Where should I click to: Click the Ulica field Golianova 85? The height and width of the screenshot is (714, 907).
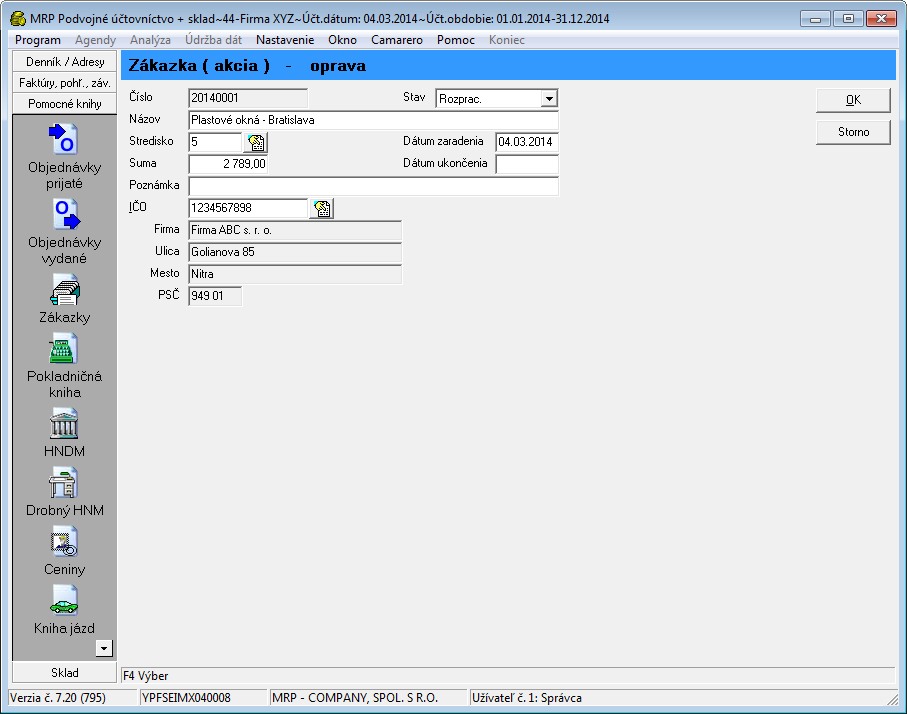295,252
